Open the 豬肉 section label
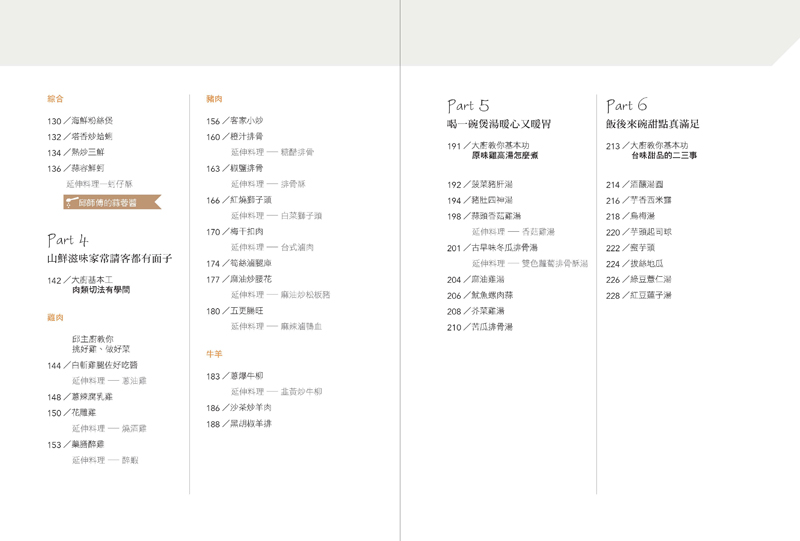The image size is (800, 541). click(x=214, y=99)
